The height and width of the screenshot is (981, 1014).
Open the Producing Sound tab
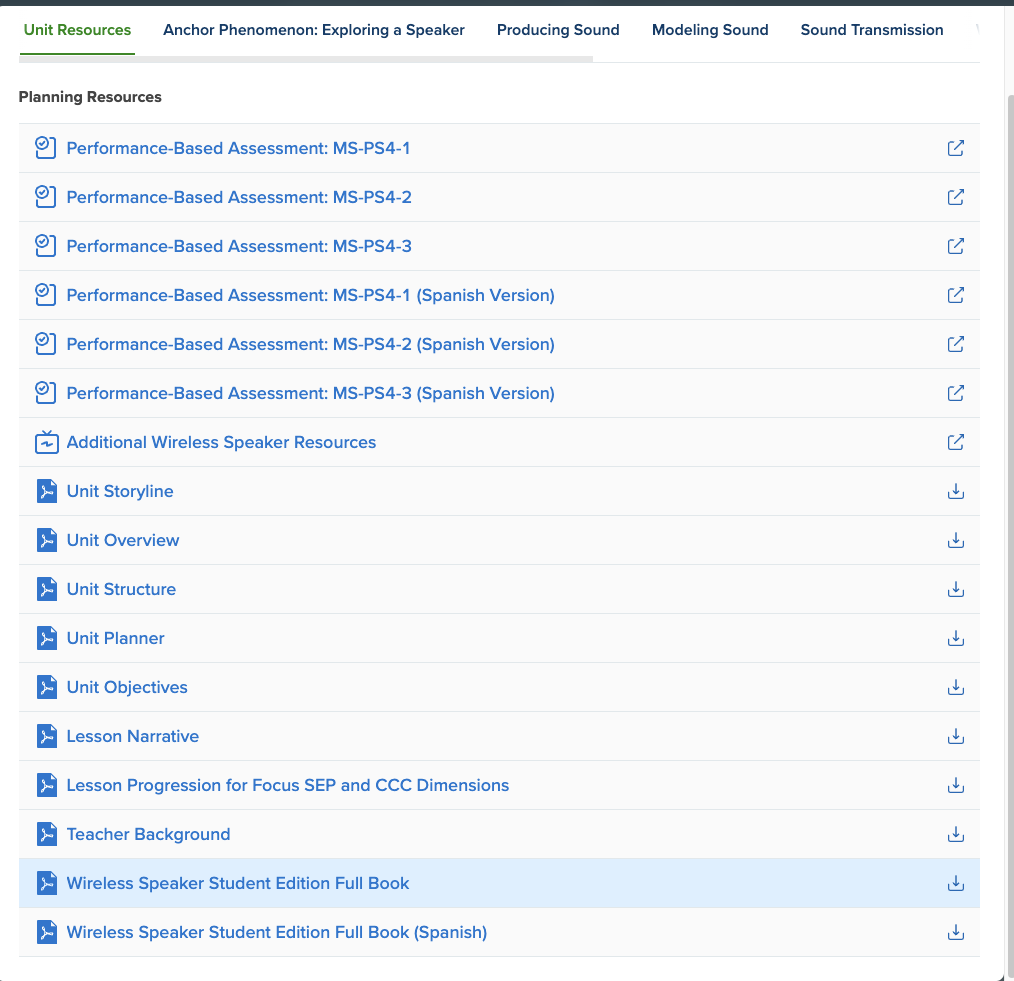coord(558,30)
